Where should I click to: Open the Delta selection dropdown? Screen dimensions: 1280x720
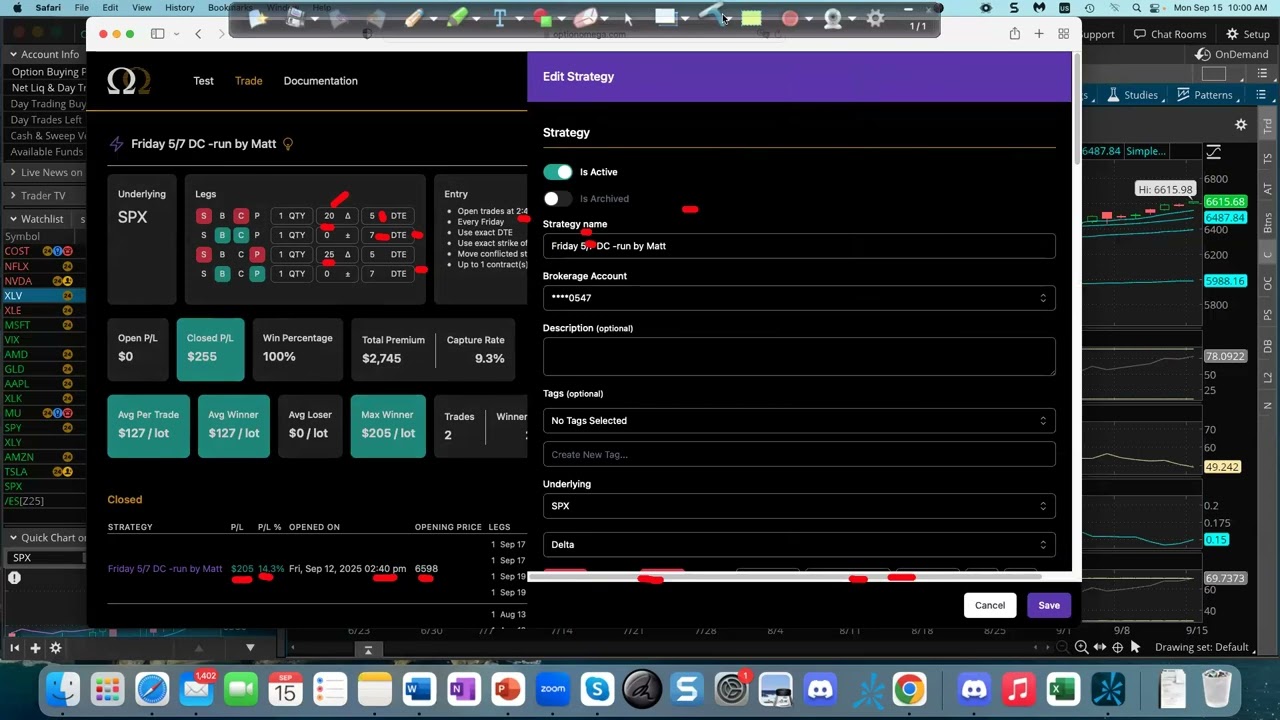(799, 545)
